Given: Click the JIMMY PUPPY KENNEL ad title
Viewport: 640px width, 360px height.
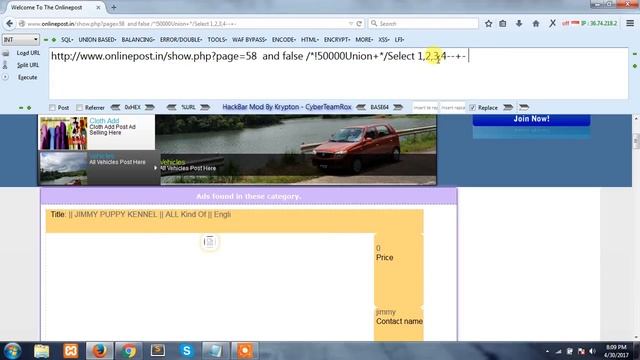Looking at the screenshot, I should point(150,214).
